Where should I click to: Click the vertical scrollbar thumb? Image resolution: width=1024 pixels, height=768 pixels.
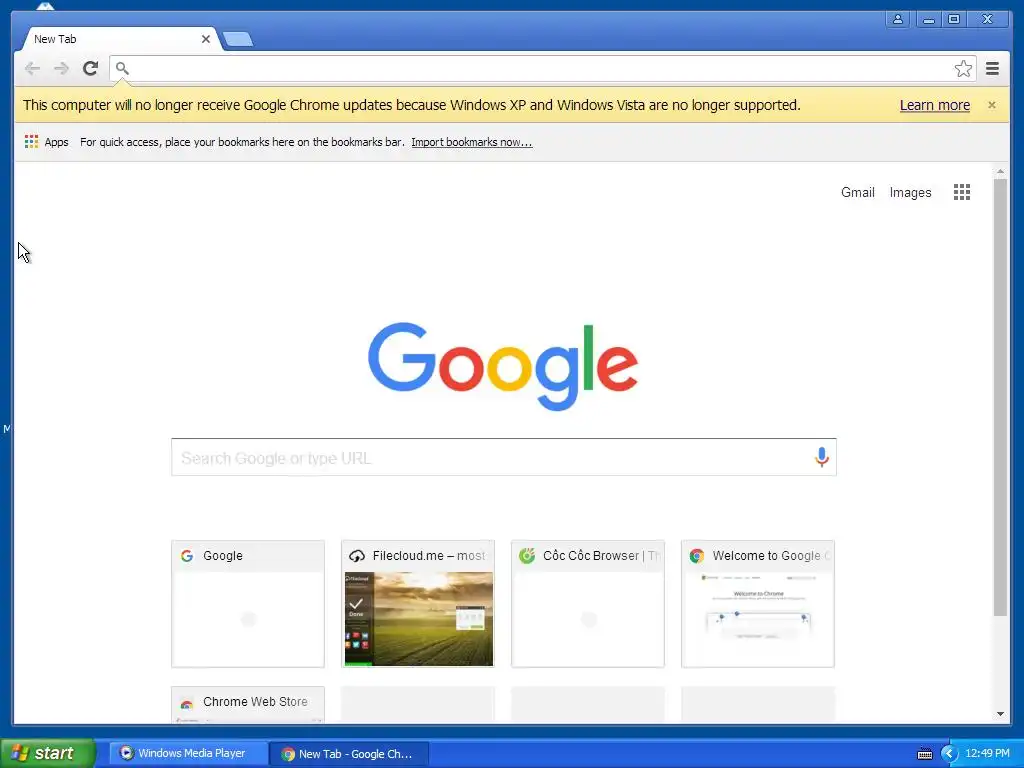pyautogui.click(x=1000, y=396)
